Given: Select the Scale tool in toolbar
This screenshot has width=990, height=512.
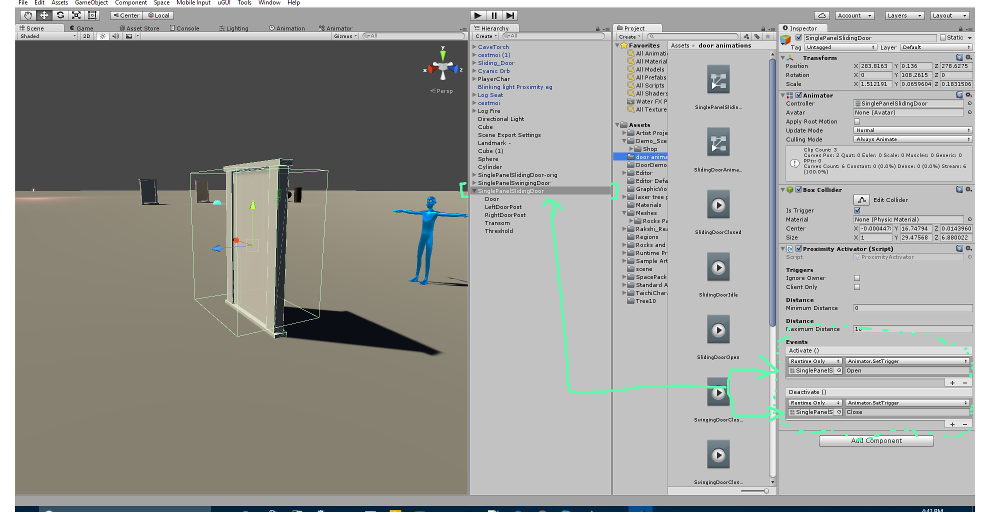Looking at the screenshot, I should coord(76,15).
